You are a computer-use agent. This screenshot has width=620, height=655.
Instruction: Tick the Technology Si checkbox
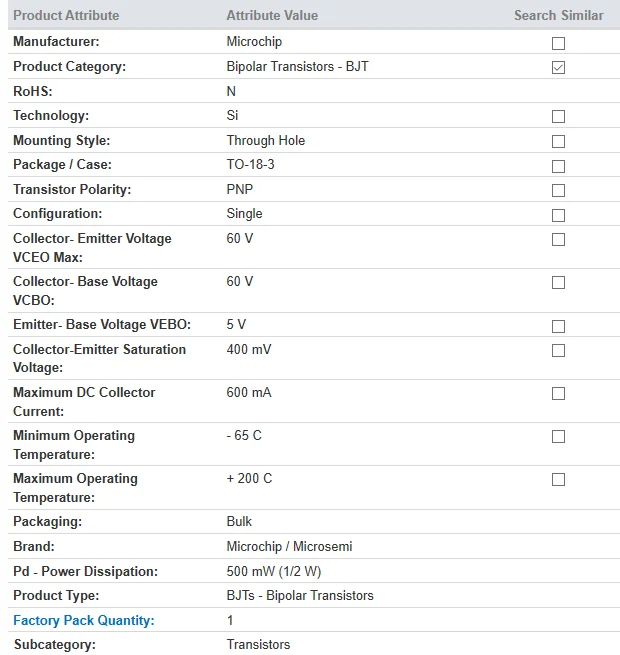tap(558, 116)
